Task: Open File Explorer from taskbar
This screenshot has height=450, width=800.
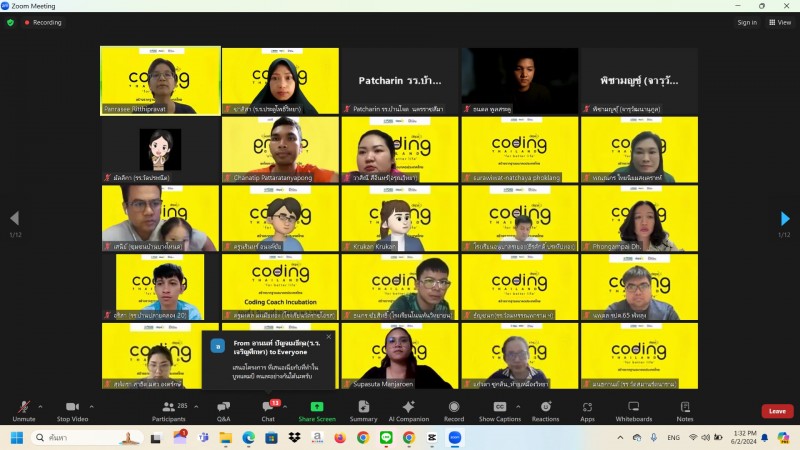Action: point(226,438)
